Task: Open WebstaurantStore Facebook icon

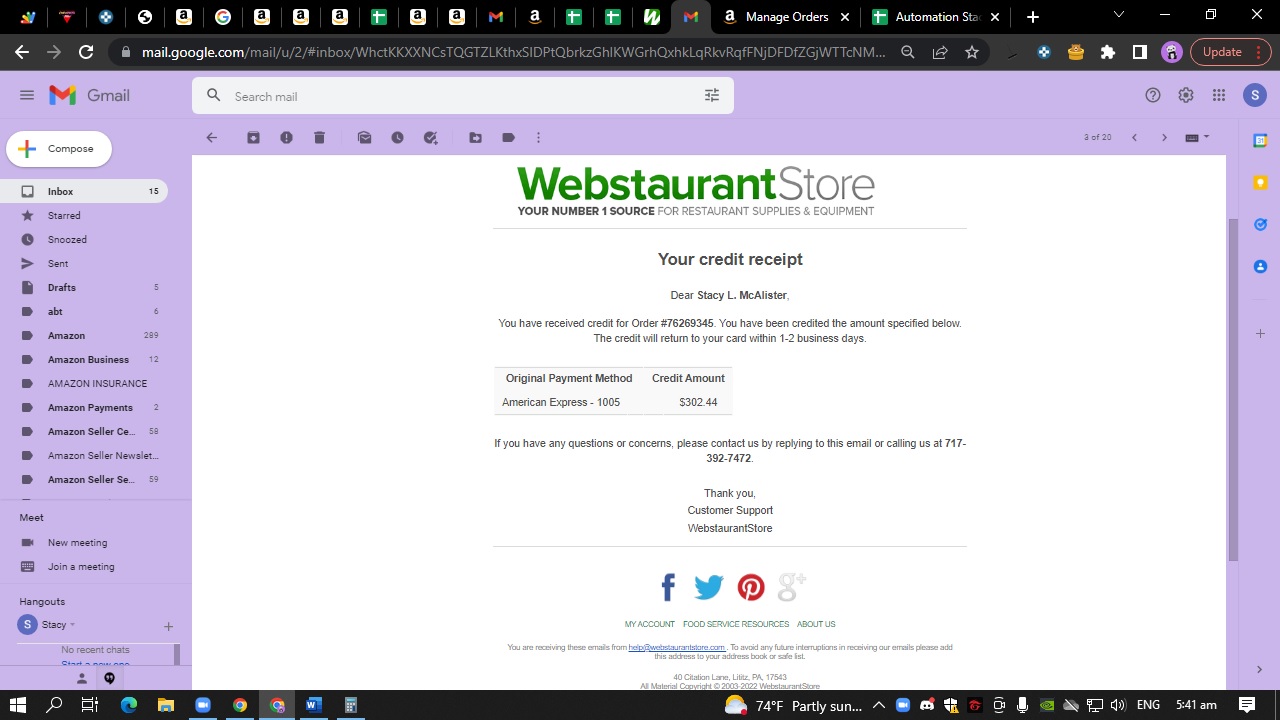Action: (668, 587)
